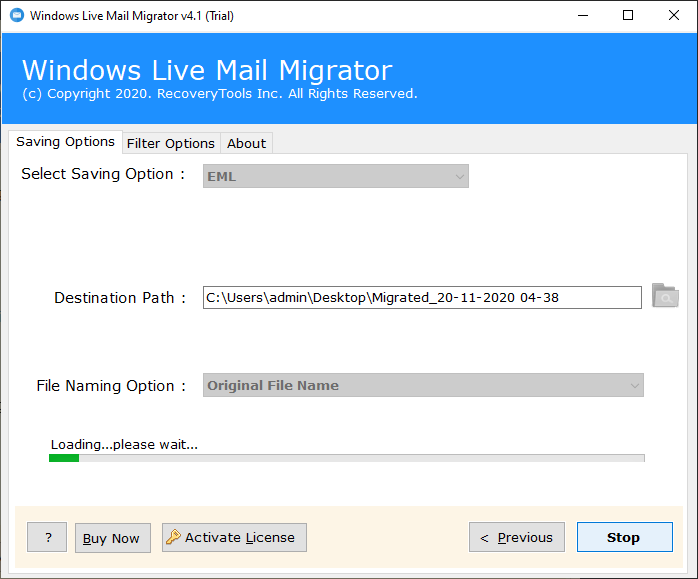The height and width of the screenshot is (579, 698).
Task: Click the 'Windows Live Mail Migrator' banner heading
Action: pos(207,70)
